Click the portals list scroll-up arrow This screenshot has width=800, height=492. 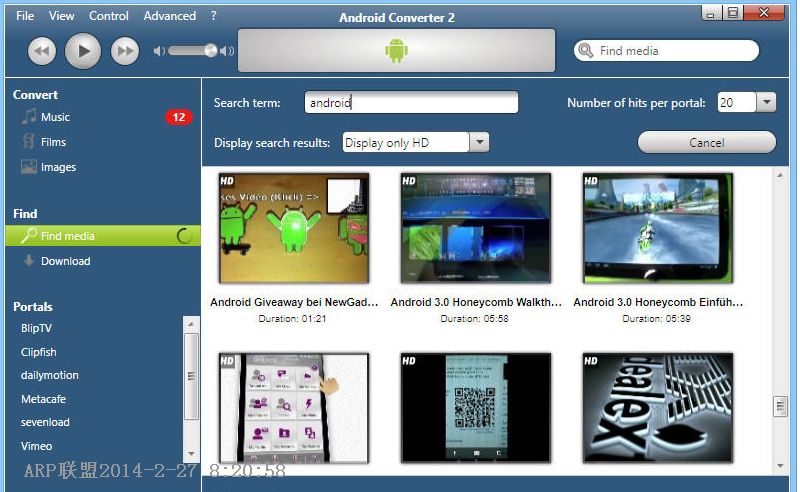[191, 324]
